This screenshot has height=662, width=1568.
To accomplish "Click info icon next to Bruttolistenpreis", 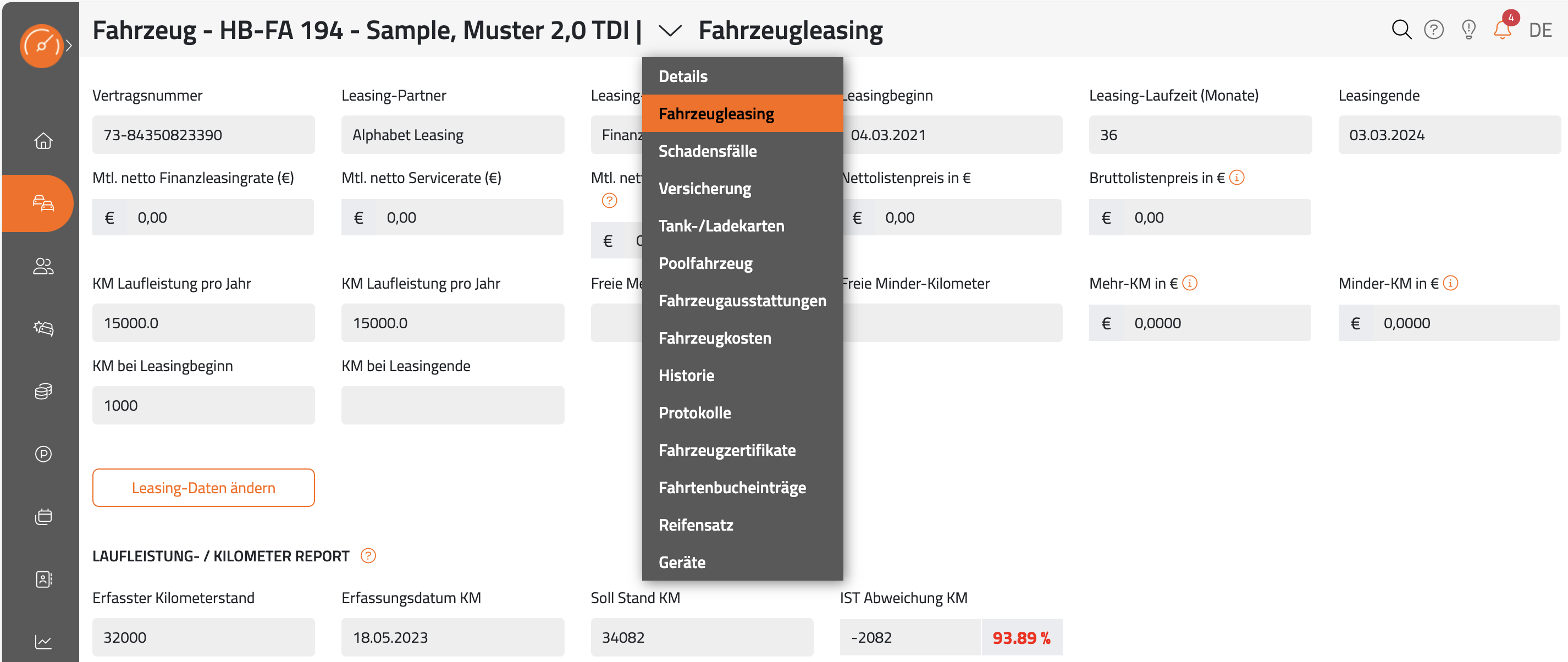I will (1236, 177).
